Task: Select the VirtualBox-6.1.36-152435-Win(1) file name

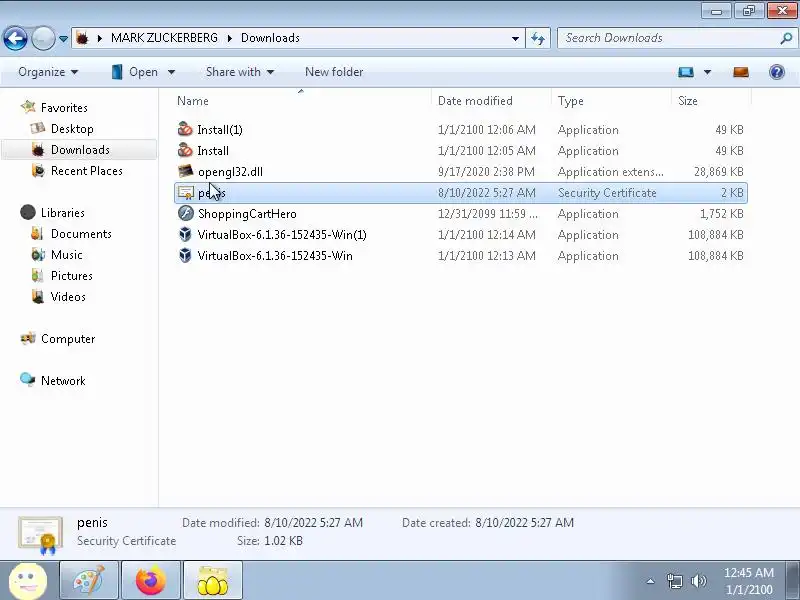Action: pos(282,235)
